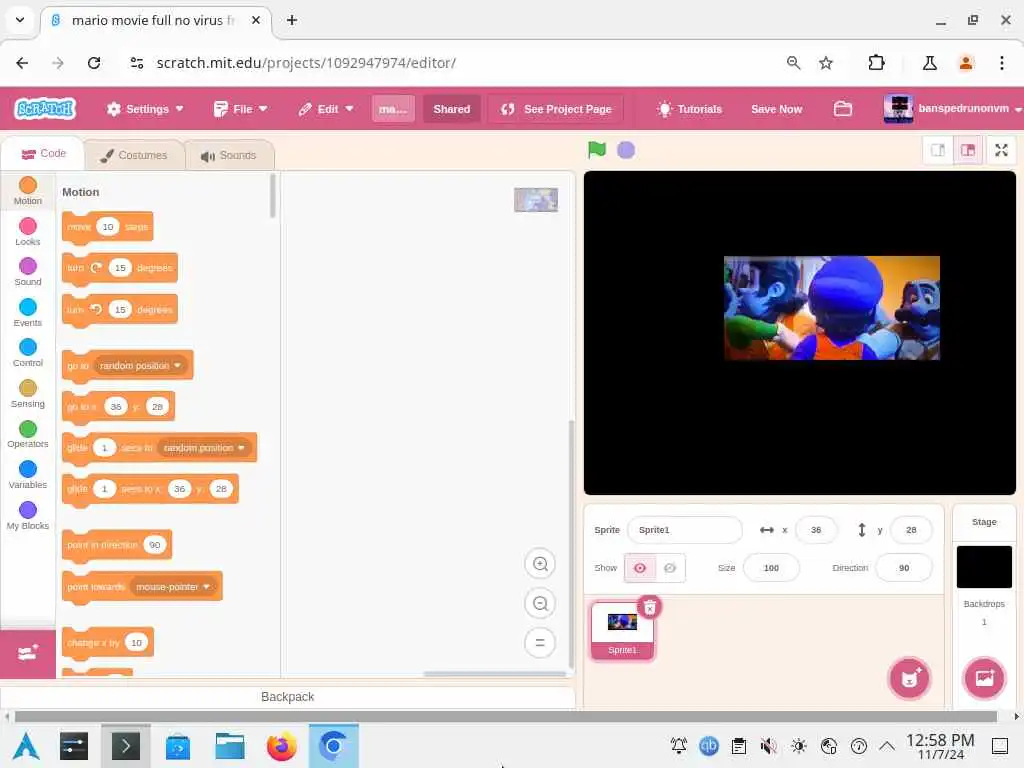Viewport: 1024px width, 768px height.
Task: Open the My Blocks category
Action: [x=27, y=515]
